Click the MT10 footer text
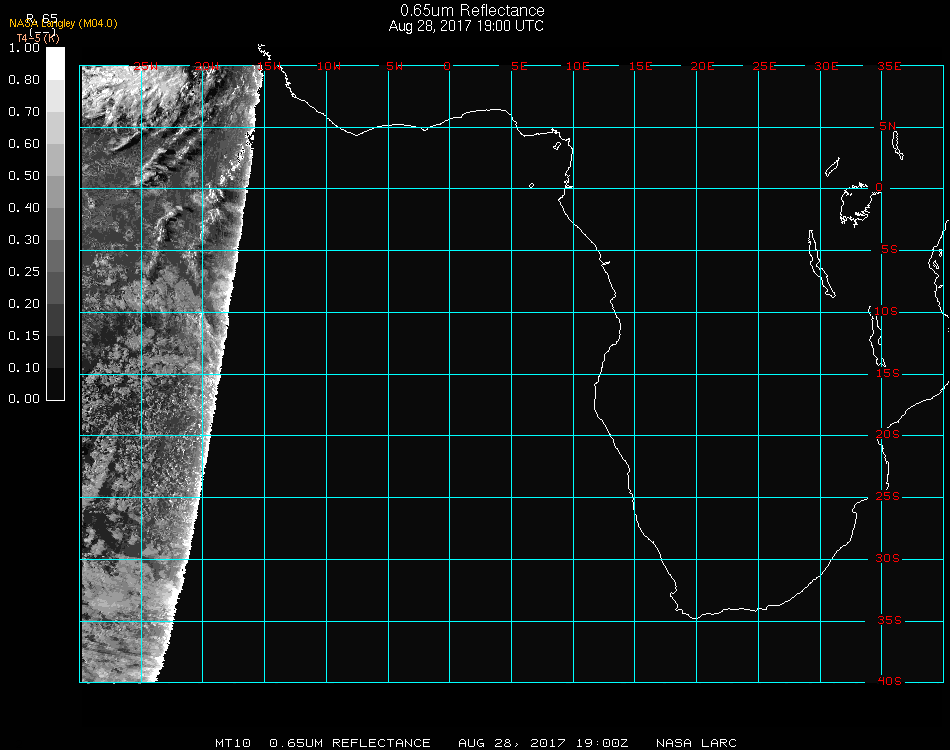 231,743
